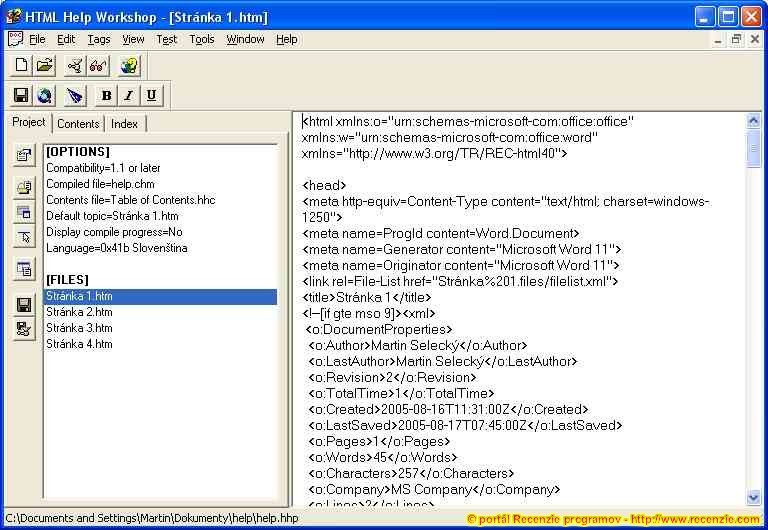Apply Bold formatting tag

click(106, 96)
